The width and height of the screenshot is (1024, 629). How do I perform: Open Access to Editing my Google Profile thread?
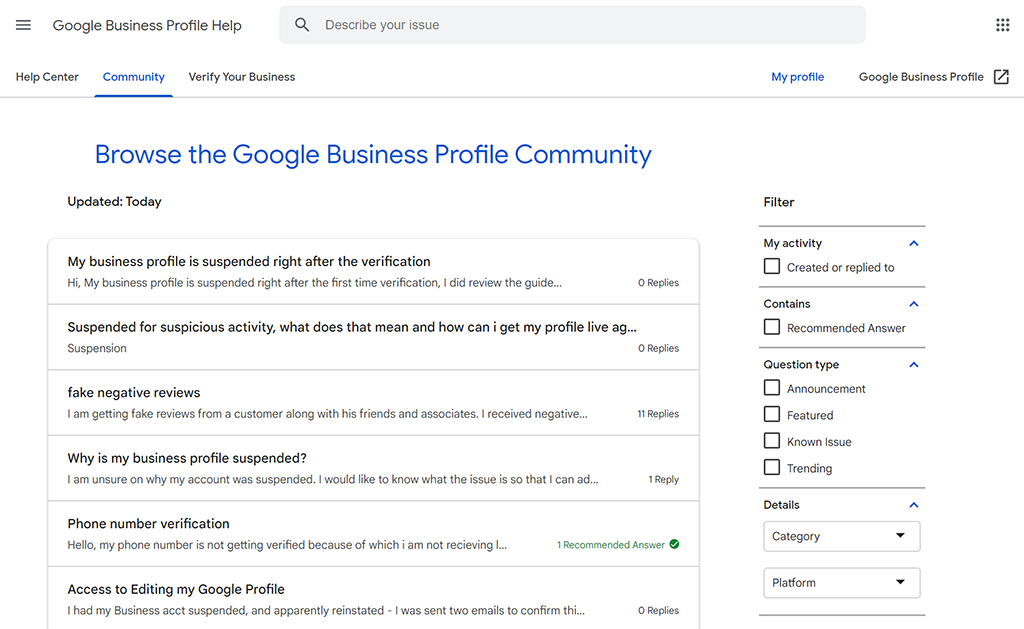point(373,598)
